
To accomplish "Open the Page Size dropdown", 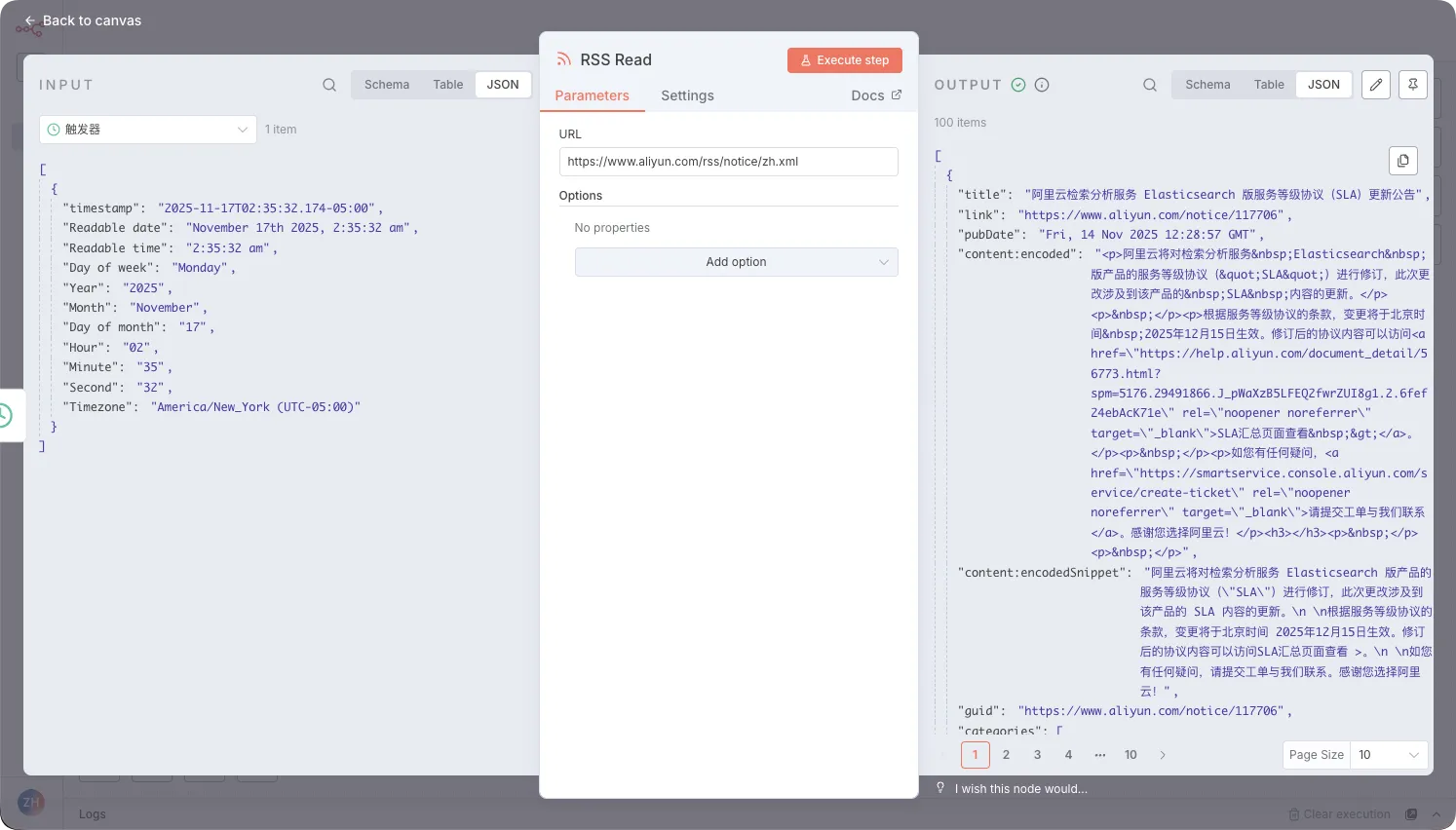I will click(x=1388, y=755).
